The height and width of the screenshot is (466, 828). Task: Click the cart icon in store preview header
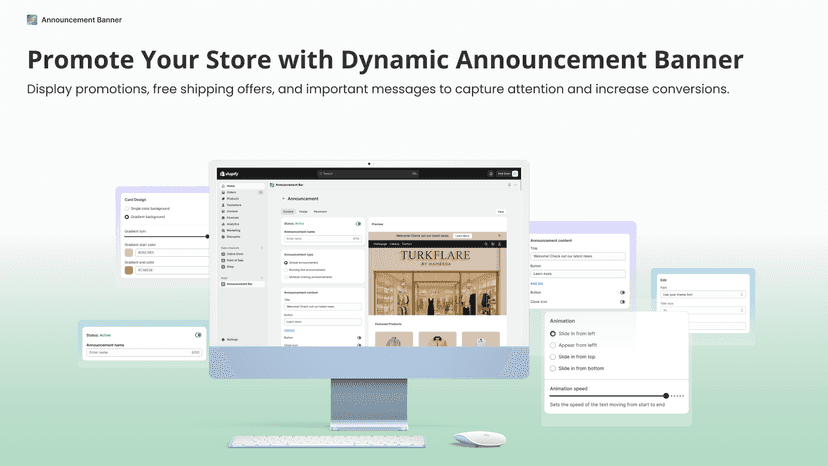pos(493,244)
